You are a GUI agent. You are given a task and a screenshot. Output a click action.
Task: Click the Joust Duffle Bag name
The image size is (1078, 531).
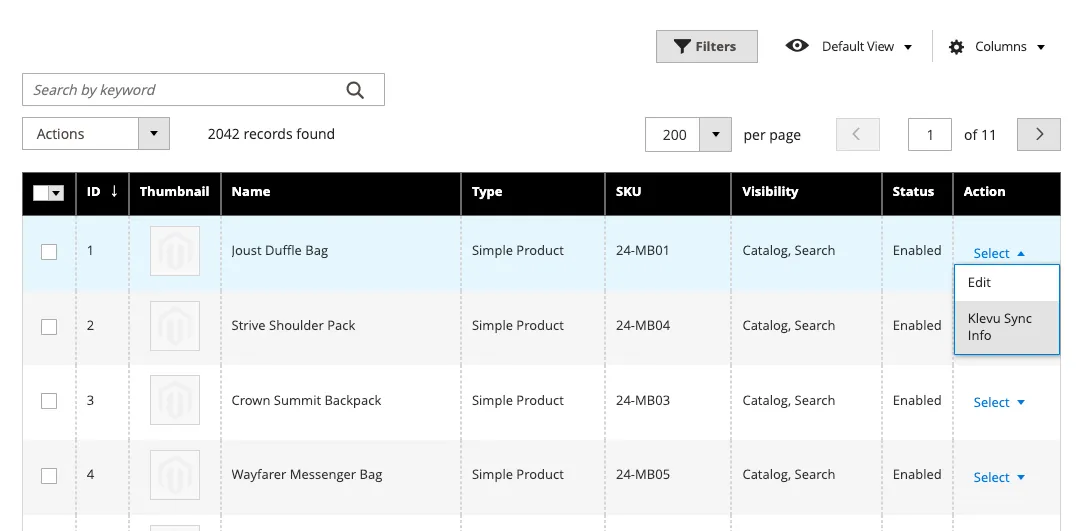click(279, 250)
